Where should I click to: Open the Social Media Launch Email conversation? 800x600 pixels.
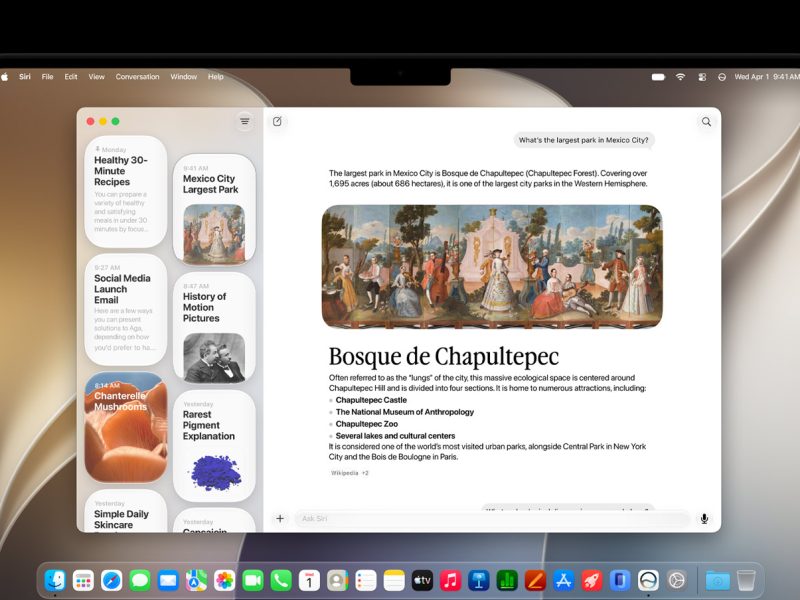(x=126, y=309)
